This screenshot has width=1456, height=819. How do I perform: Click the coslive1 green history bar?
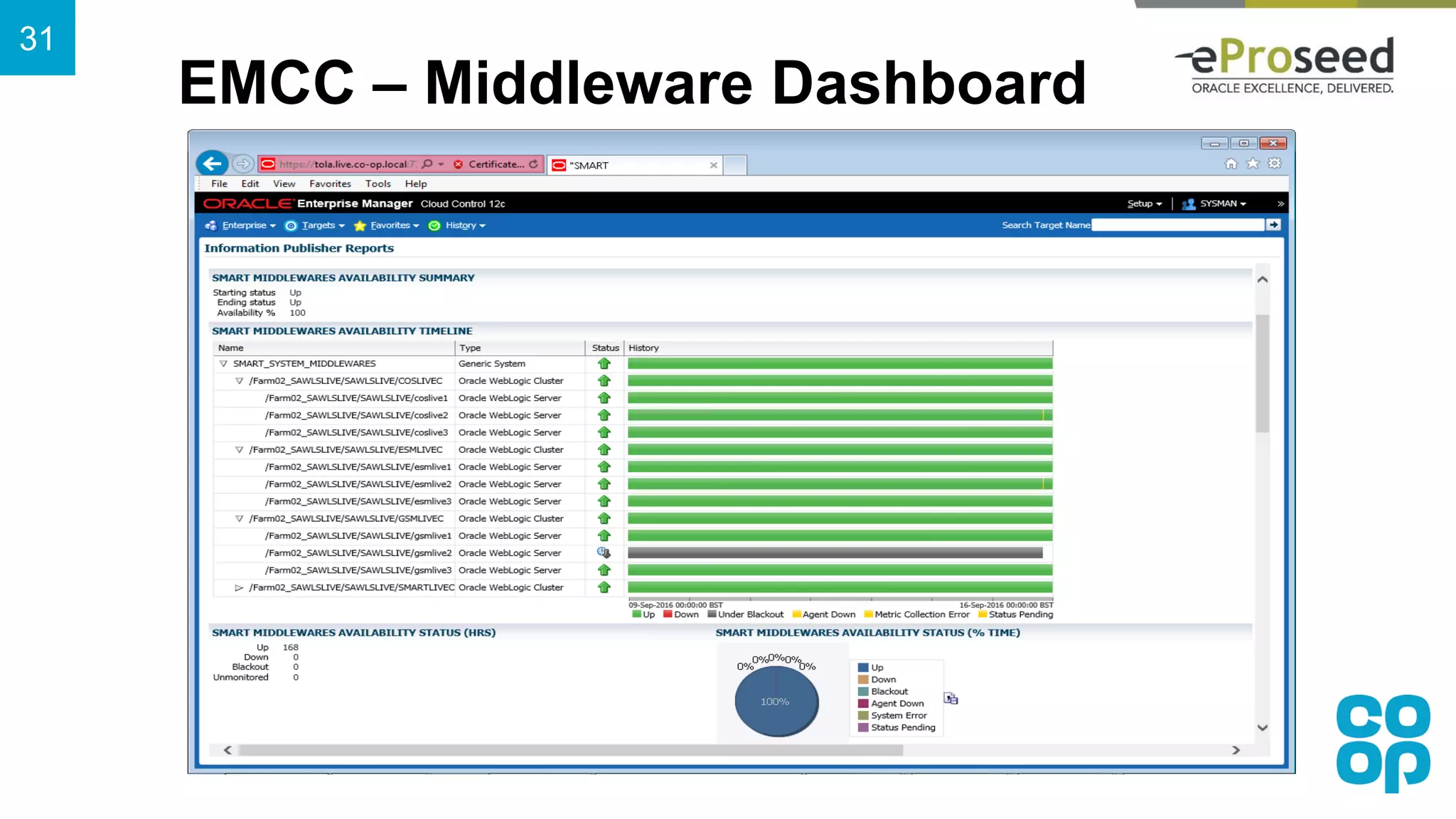click(840, 398)
